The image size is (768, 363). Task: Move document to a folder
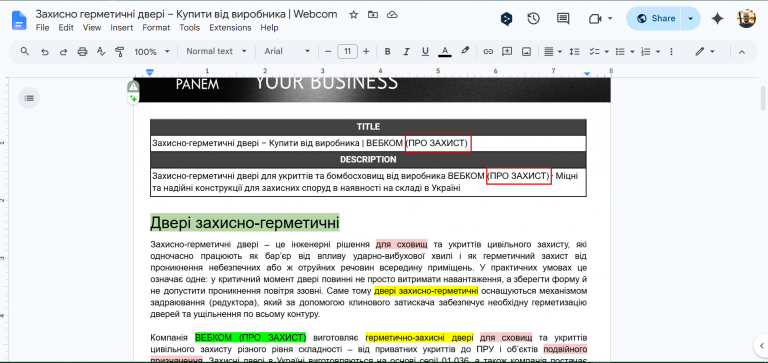373,15
